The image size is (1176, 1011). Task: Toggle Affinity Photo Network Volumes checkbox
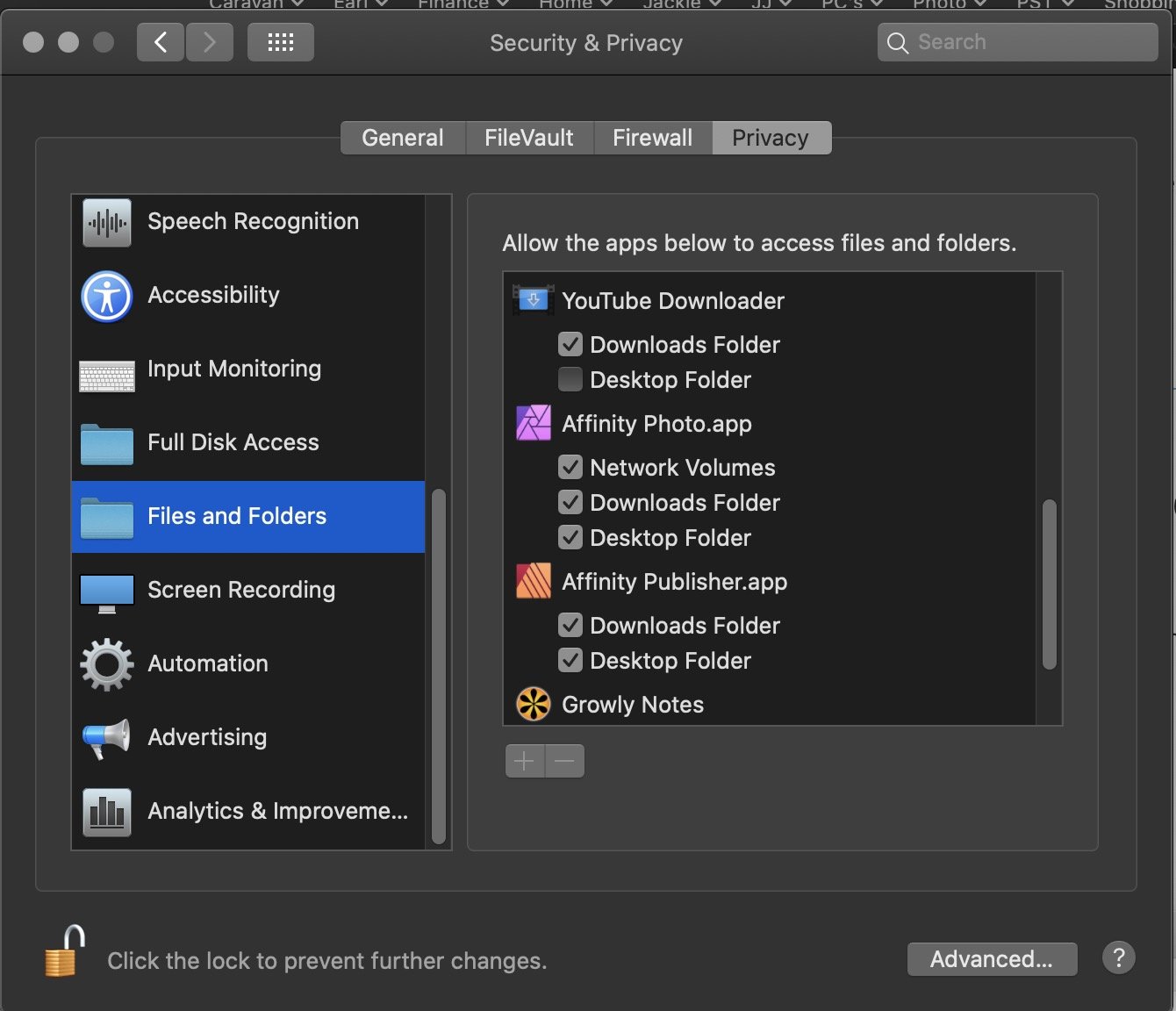click(x=570, y=467)
